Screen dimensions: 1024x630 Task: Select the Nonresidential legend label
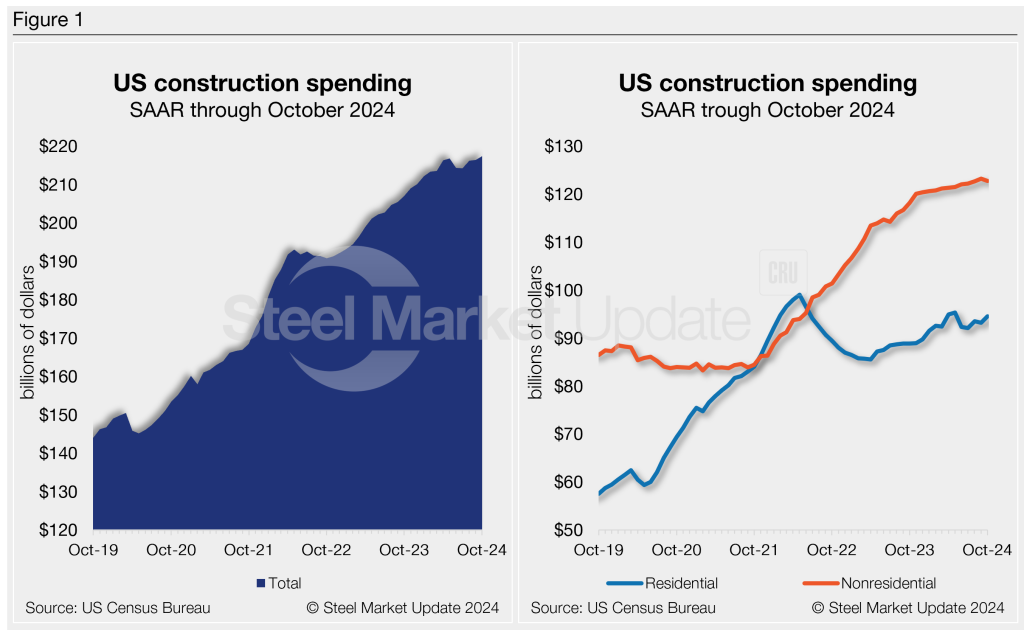[891, 583]
